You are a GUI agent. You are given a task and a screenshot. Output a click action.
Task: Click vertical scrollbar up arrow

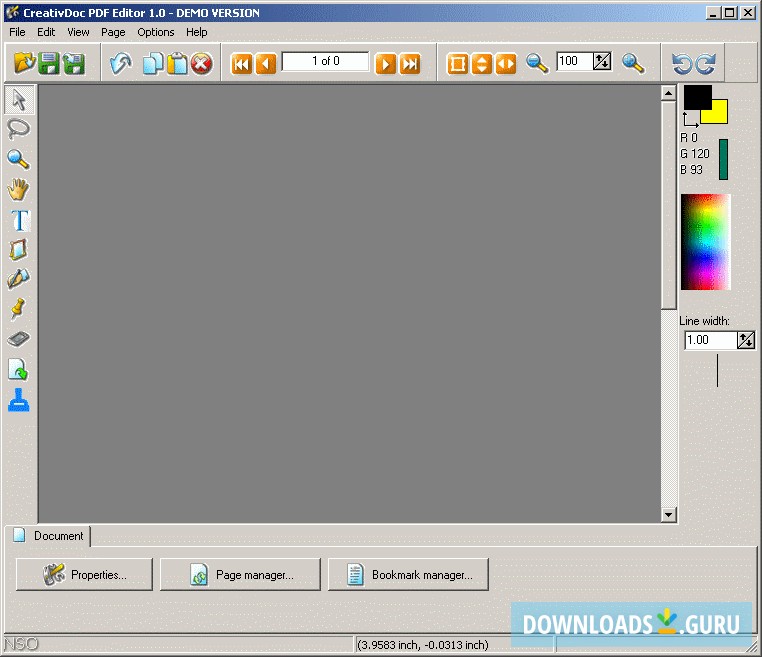(x=669, y=93)
